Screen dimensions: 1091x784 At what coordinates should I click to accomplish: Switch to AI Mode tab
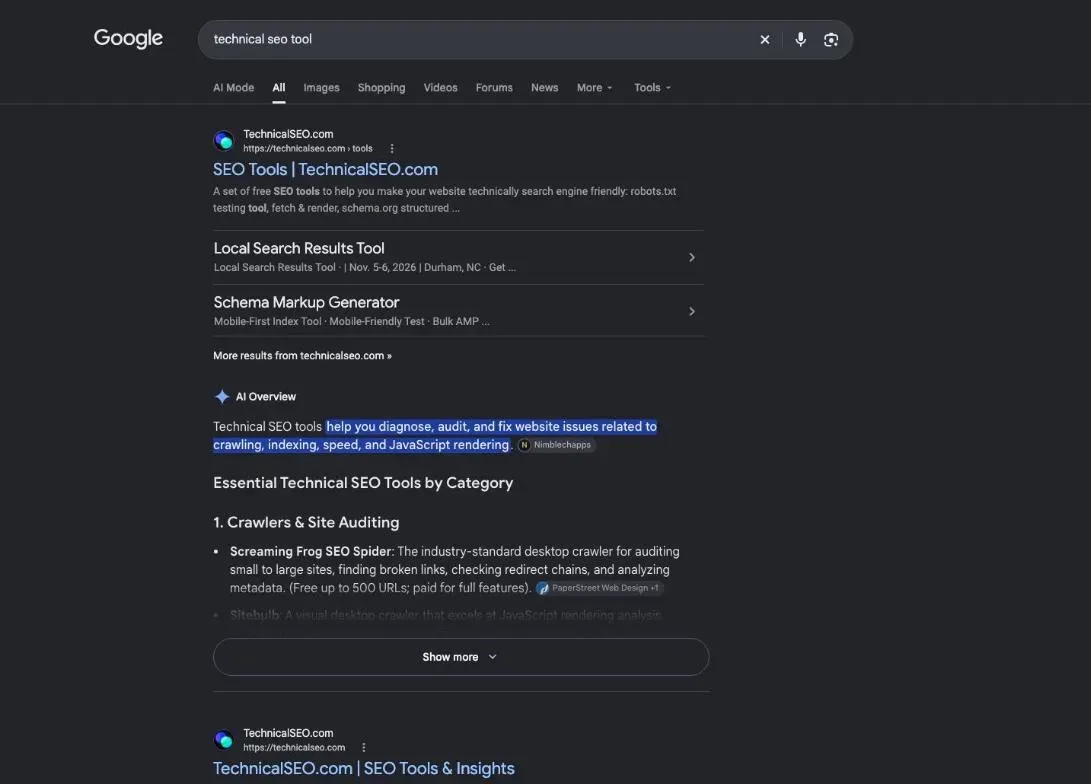coord(234,88)
